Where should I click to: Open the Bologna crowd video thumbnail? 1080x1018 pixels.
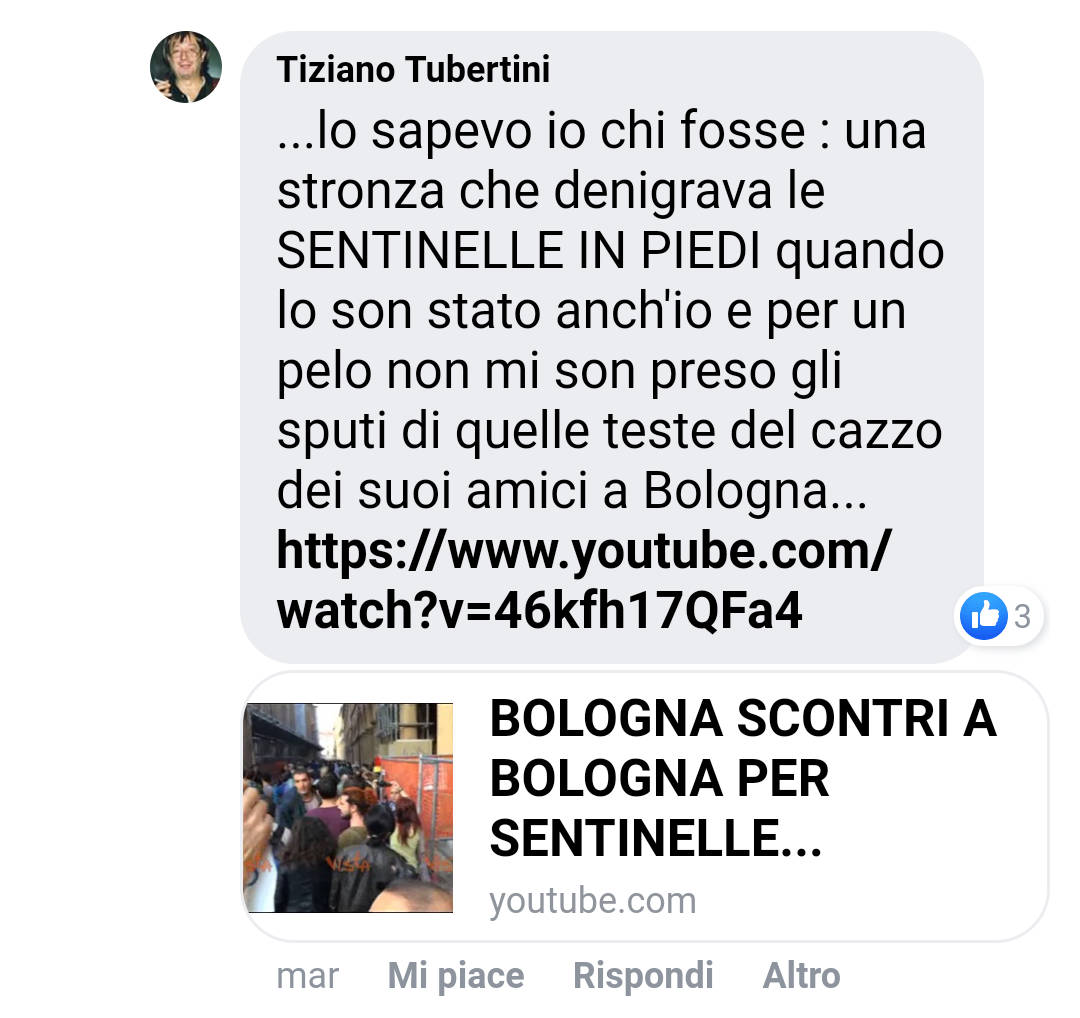click(349, 808)
